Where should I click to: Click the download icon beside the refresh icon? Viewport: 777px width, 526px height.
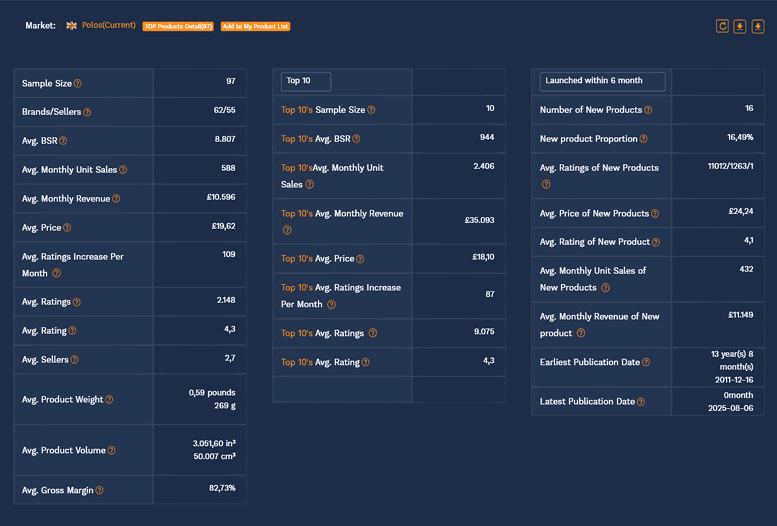point(740,26)
